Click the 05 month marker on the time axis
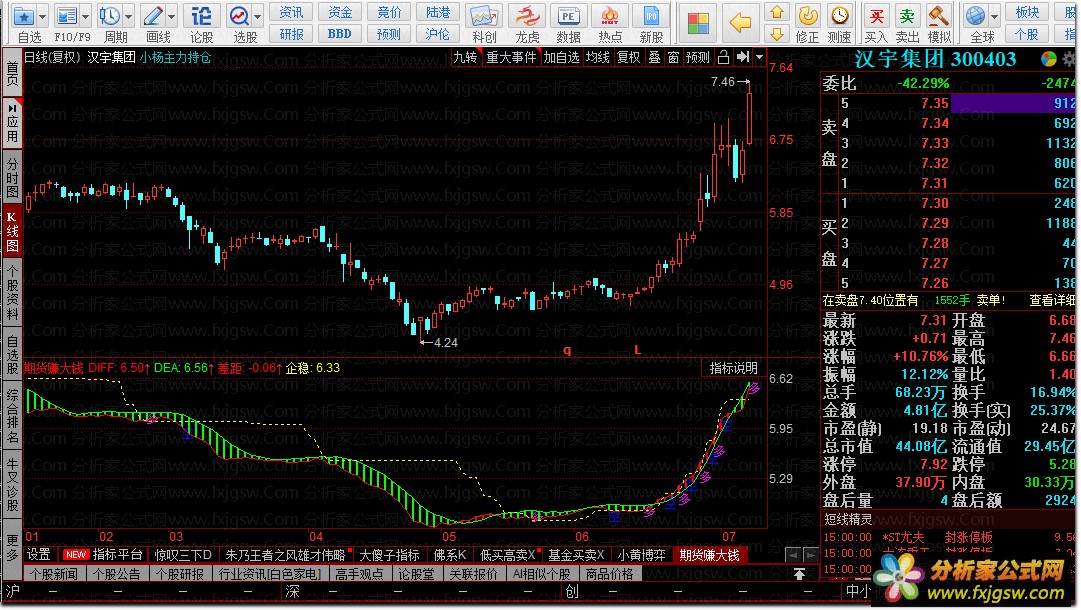The image size is (1081, 610). coord(449,536)
